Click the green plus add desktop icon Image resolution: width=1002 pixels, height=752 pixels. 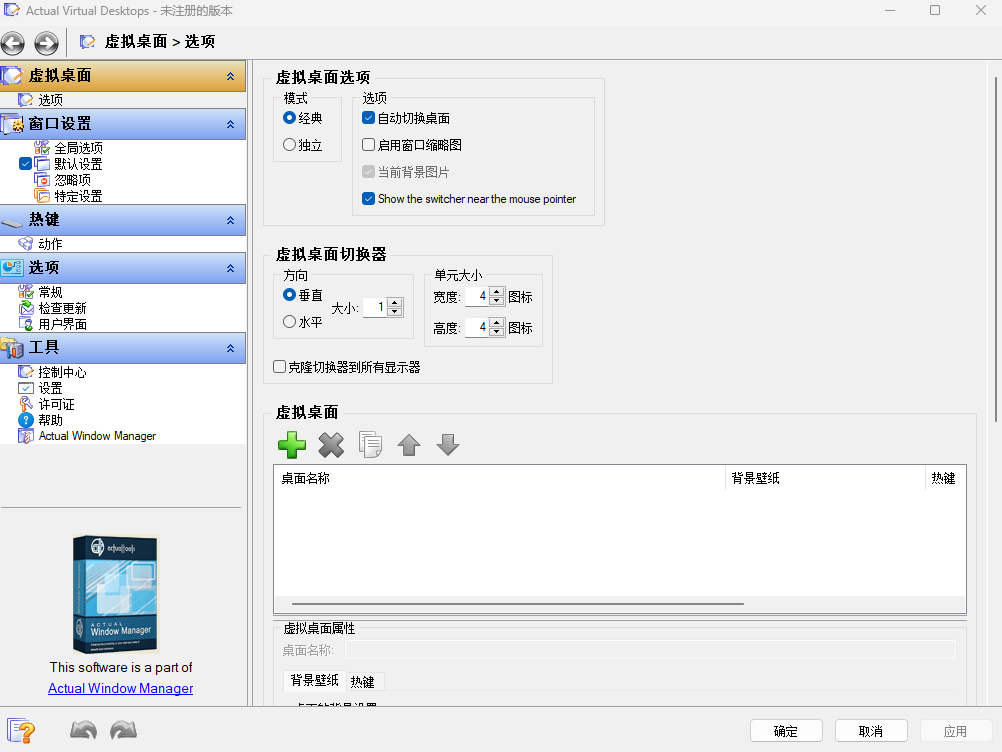click(292, 445)
